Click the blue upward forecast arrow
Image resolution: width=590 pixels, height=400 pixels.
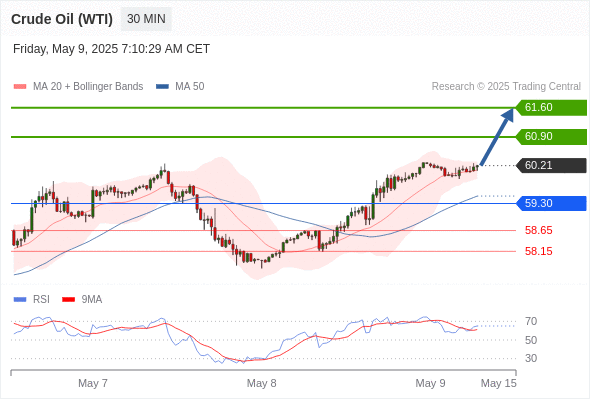click(497, 137)
